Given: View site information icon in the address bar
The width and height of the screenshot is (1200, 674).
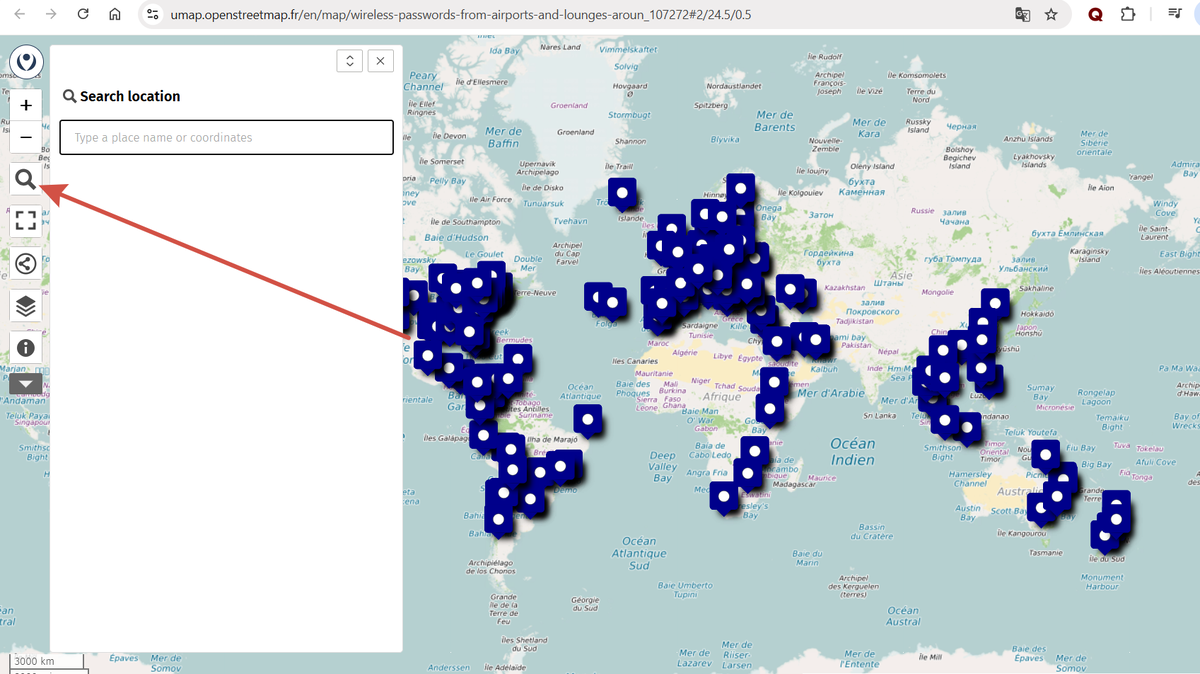Looking at the screenshot, I should point(152,15).
